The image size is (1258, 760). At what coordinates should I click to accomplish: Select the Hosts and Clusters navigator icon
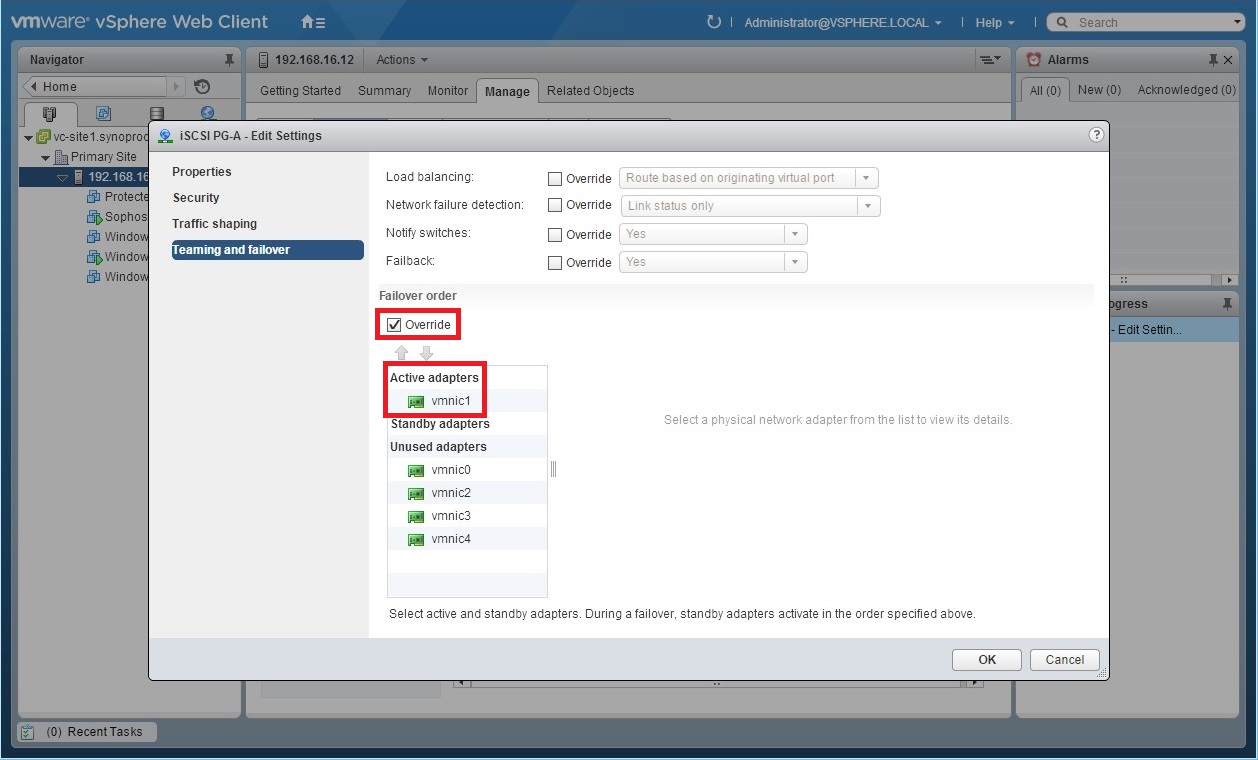pyautogui.click(x=48, y=113)
